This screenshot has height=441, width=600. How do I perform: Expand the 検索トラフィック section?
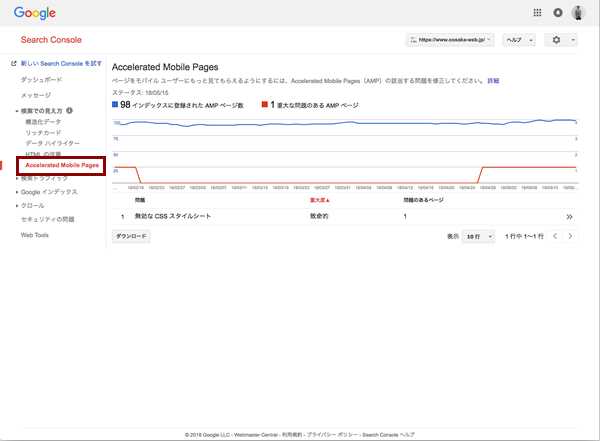17,178
